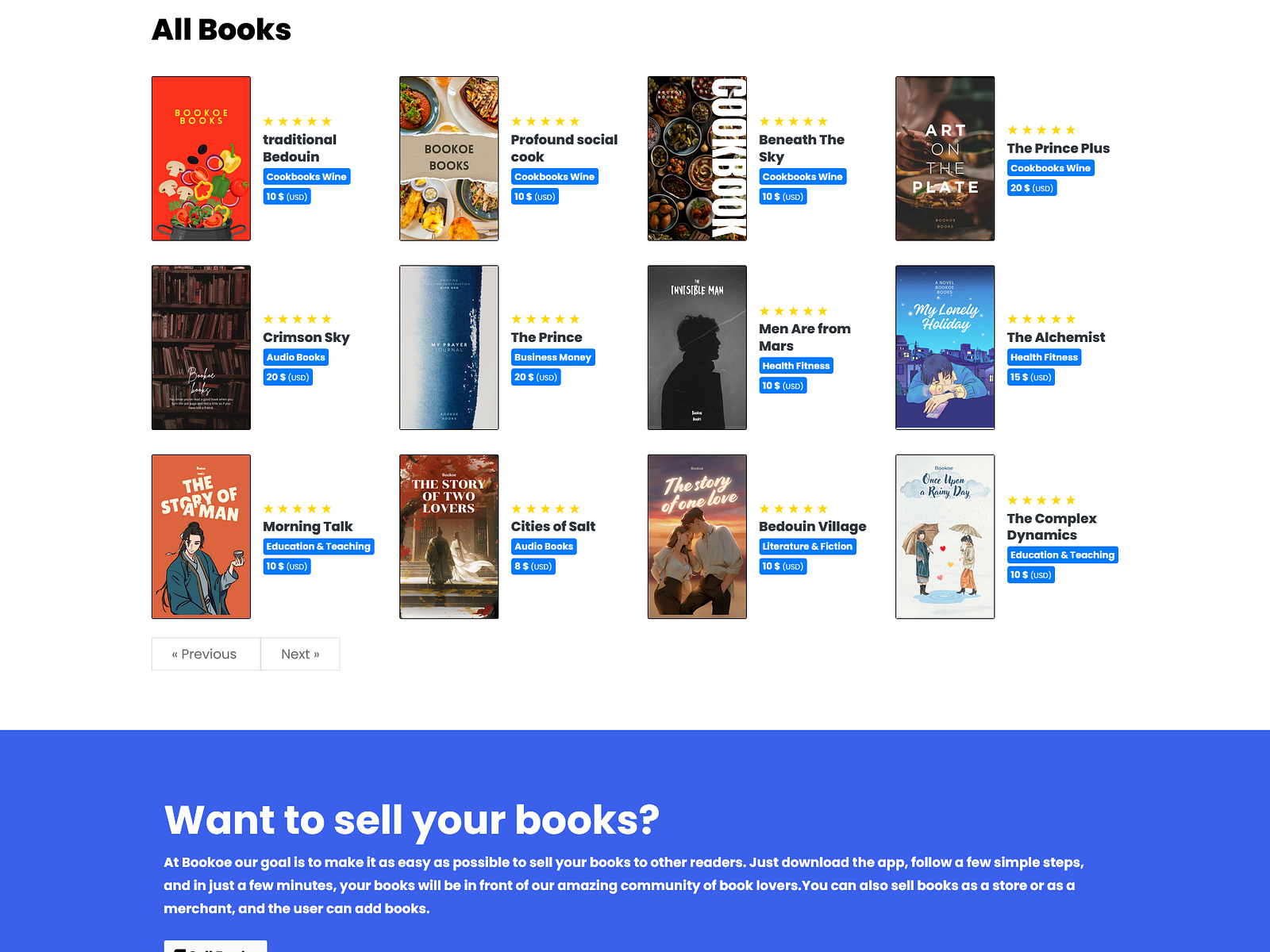Click the Previous pagination button

tap(205, 654)
